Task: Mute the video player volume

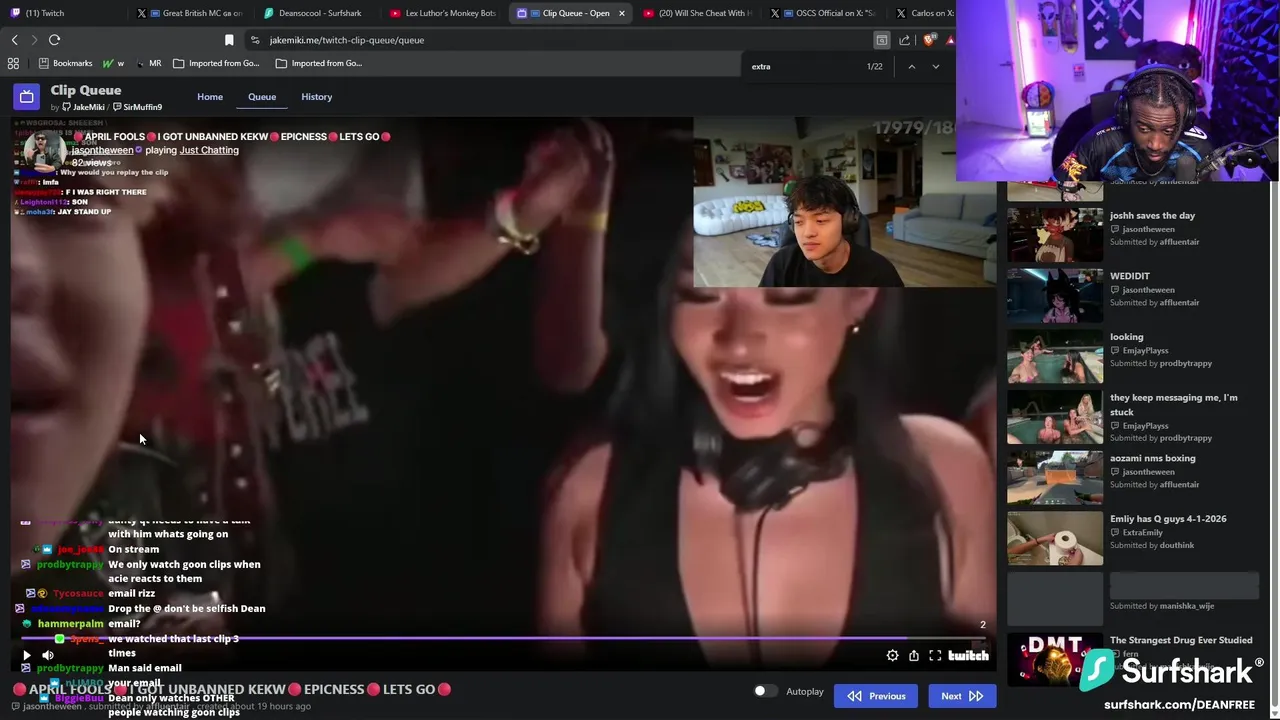Action: click(x=48, y=655)
